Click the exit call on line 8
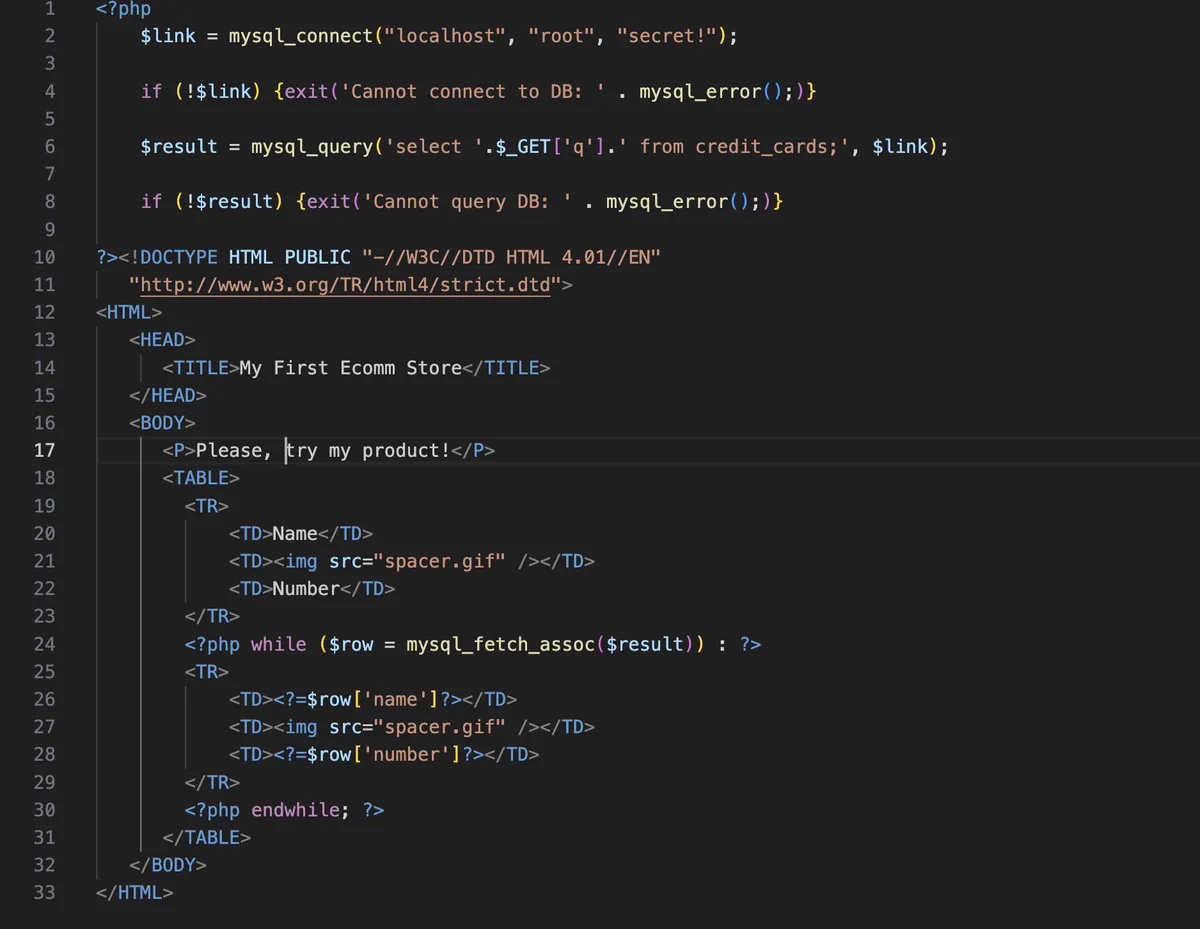Screen dimensions: 1200x929 (329, 202)
